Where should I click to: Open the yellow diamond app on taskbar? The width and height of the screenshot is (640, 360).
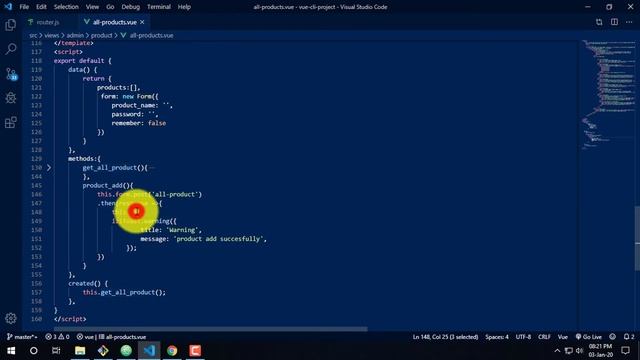pyautogui.click(x=103, y=351)
